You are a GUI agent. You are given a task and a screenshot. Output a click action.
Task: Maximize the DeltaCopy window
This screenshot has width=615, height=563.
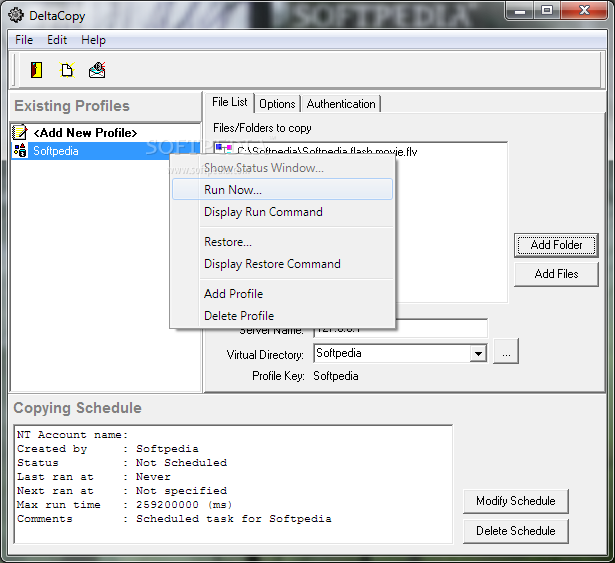(x=547, y=10)
